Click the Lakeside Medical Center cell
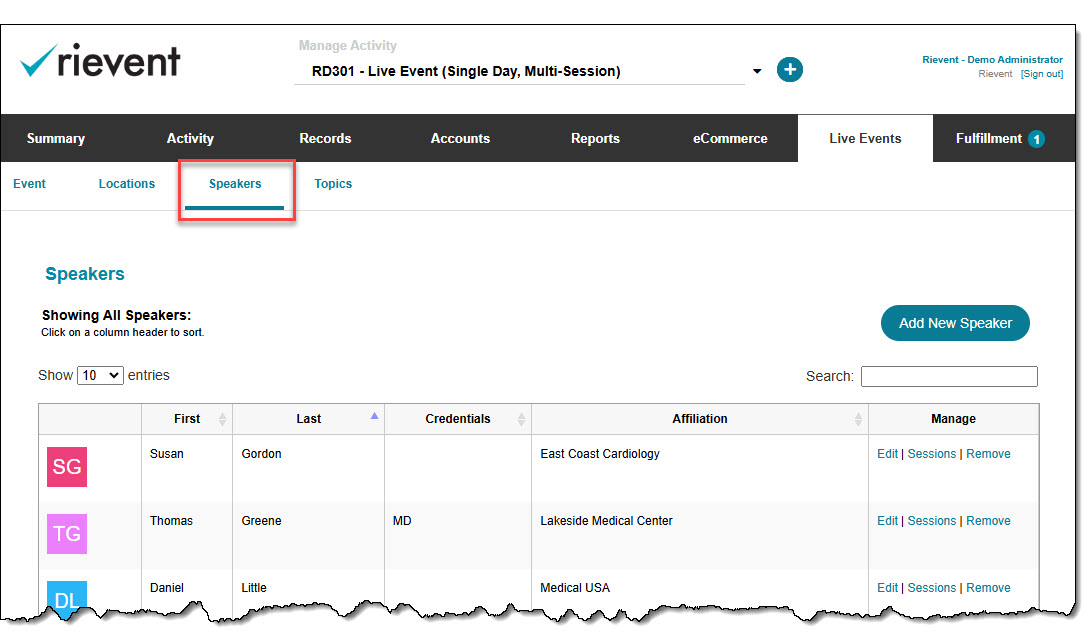The width and height of the screenshot is (1085, 643). coord(606,521)
